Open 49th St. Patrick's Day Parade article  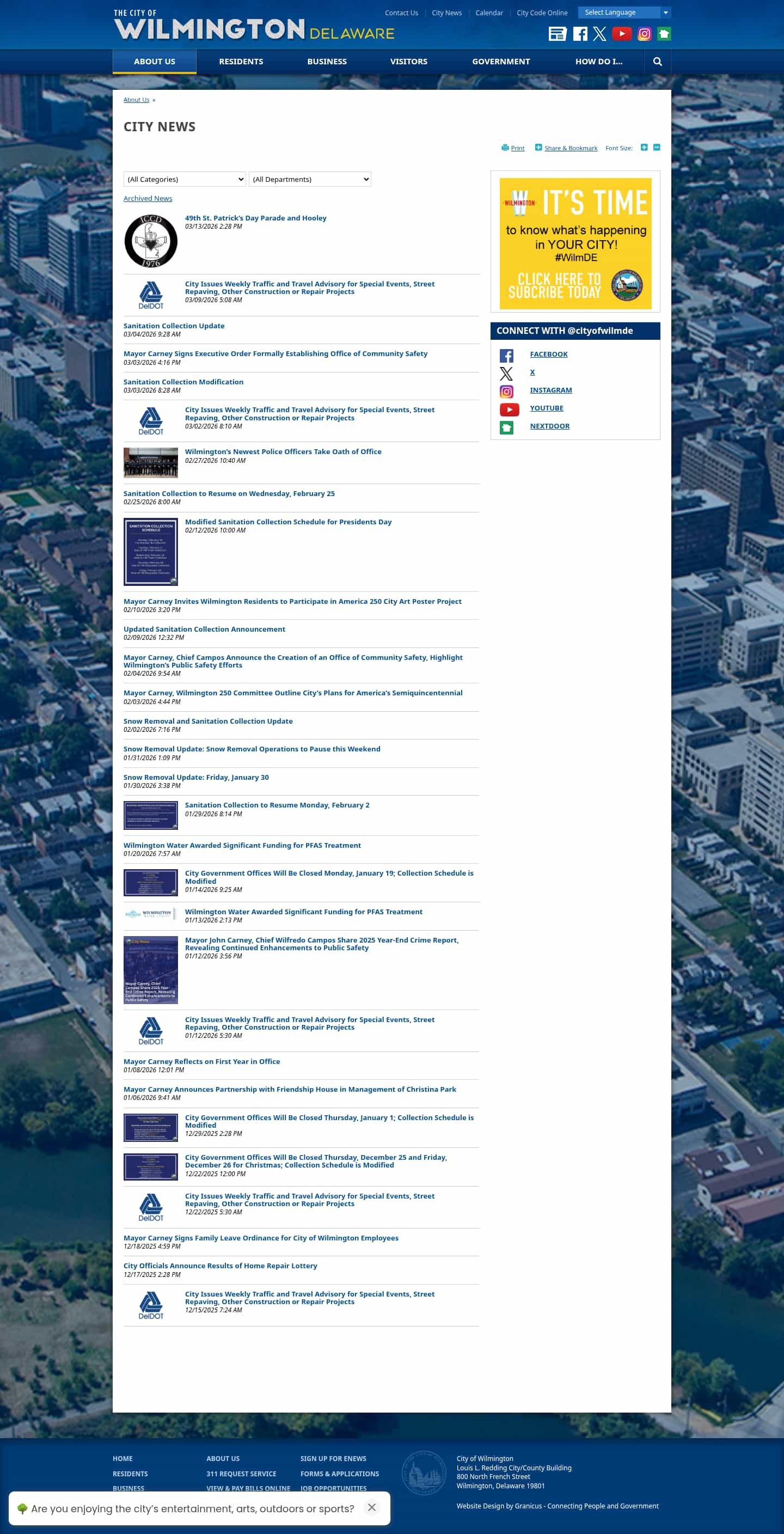[x=255, y=218]
